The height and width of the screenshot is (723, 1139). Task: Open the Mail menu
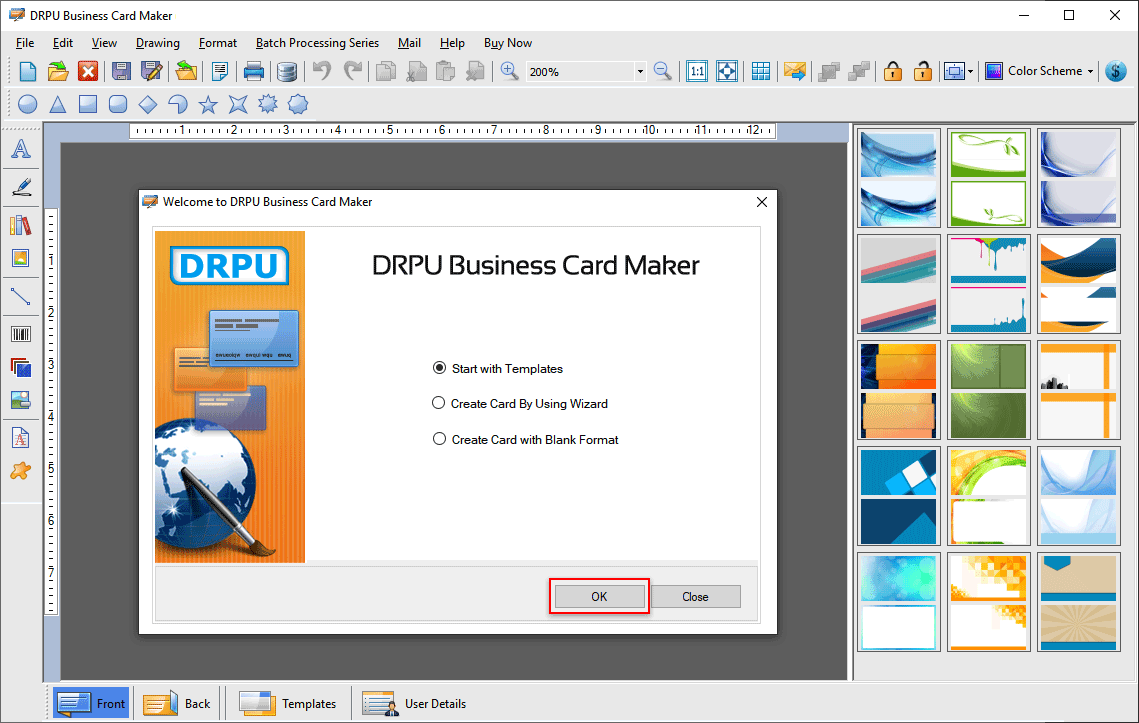pos(409,43)
